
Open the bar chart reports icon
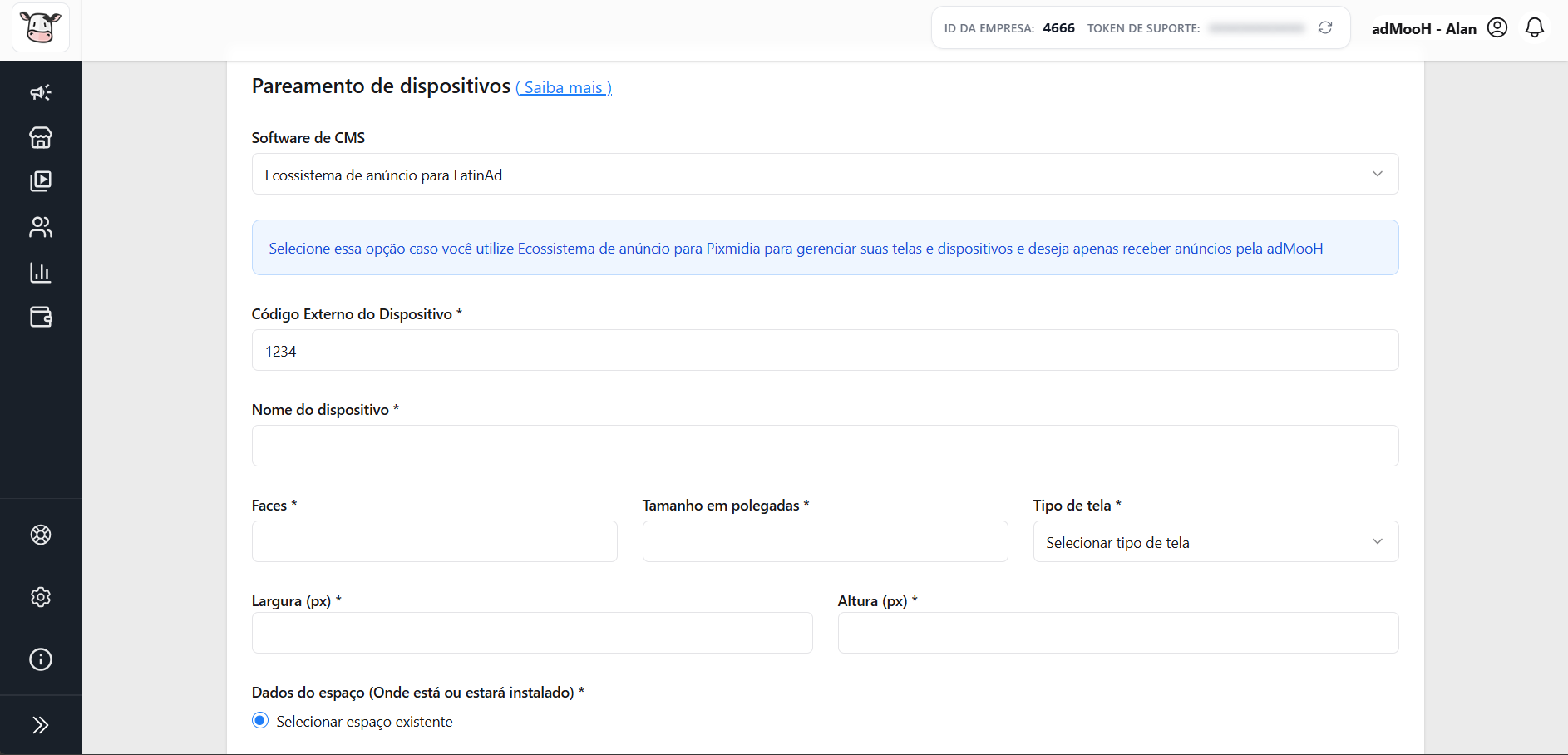pos(41,272)
